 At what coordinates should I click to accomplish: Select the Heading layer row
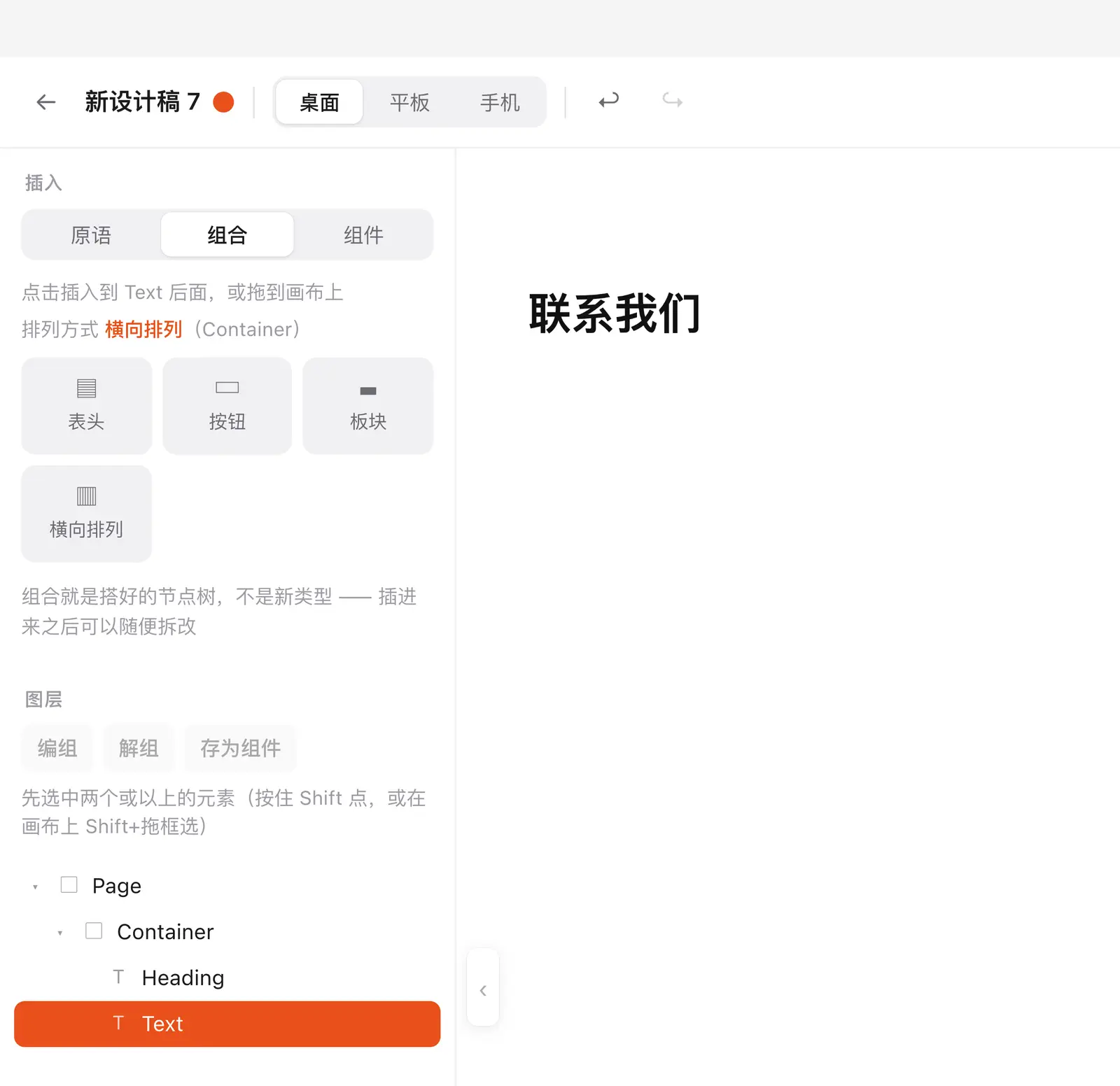[x=227, y=978]
